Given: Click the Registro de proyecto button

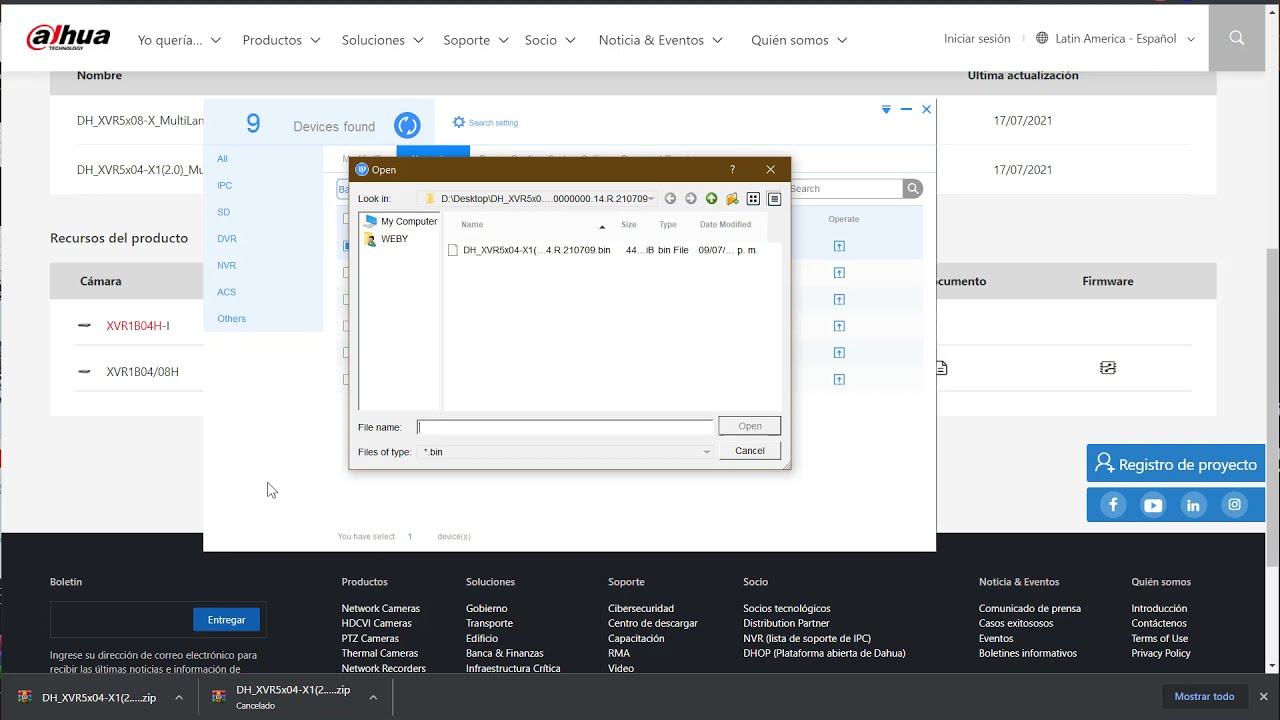Looking at the screenshot, I should coord(1176,464).
